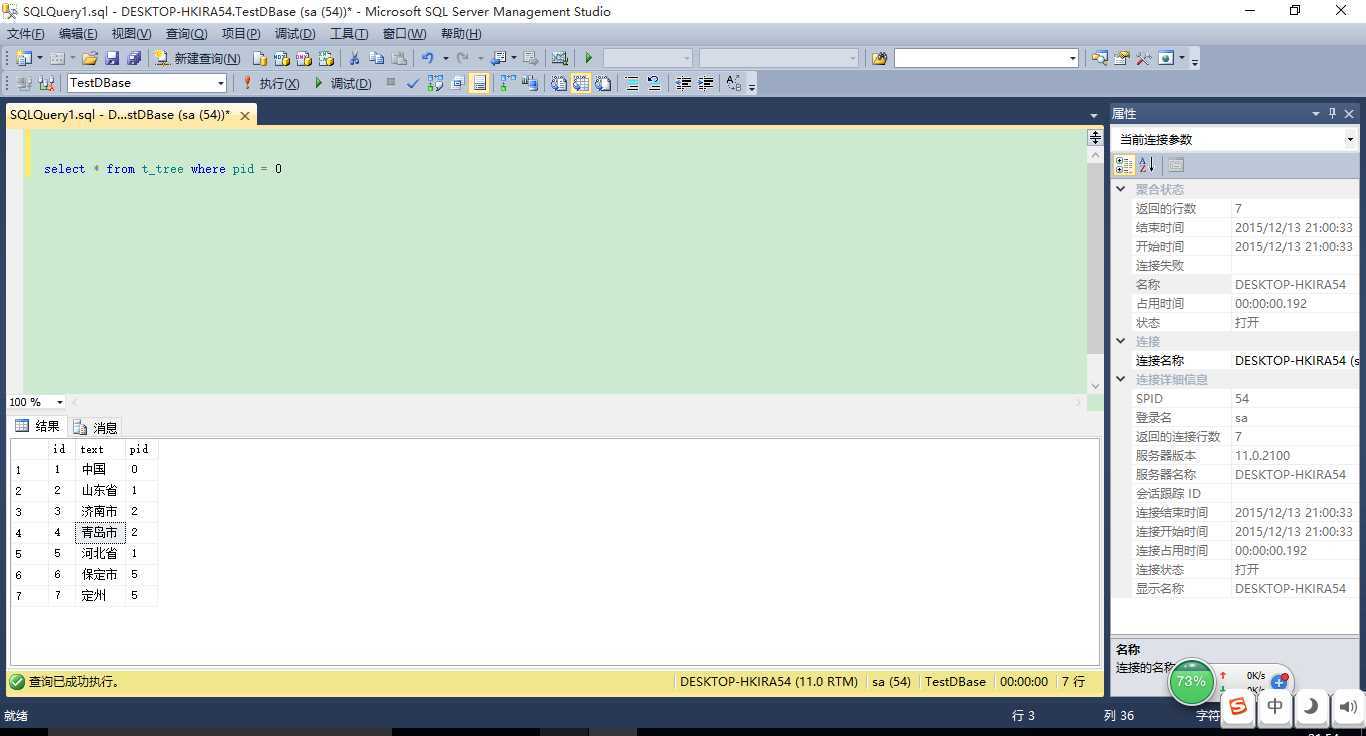Viewport: 1366px width, 736px height.
Task: Click the blue Parse checkmark icon
Action: pos(412,83)
